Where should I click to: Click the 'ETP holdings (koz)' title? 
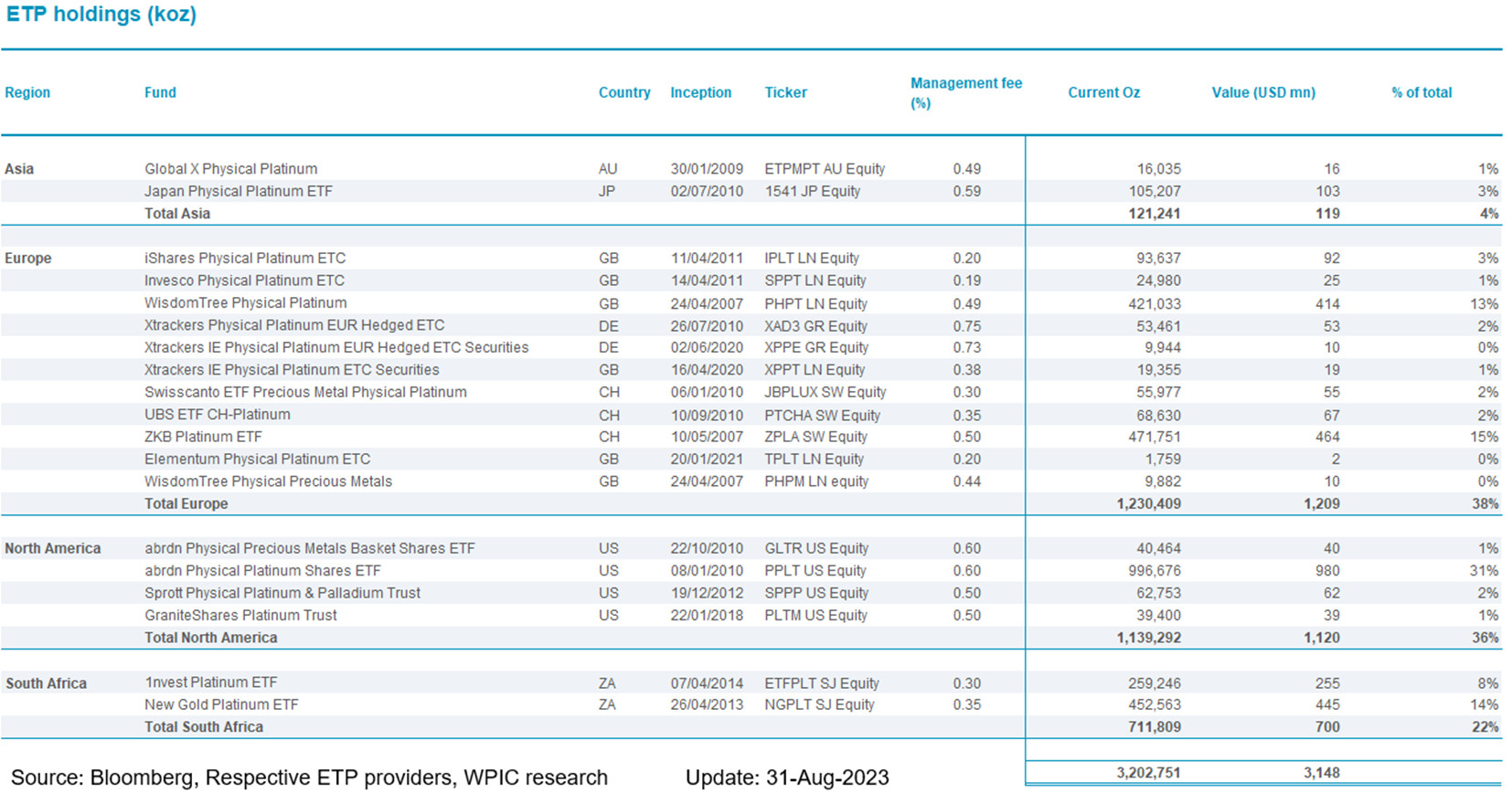(101, 15)
